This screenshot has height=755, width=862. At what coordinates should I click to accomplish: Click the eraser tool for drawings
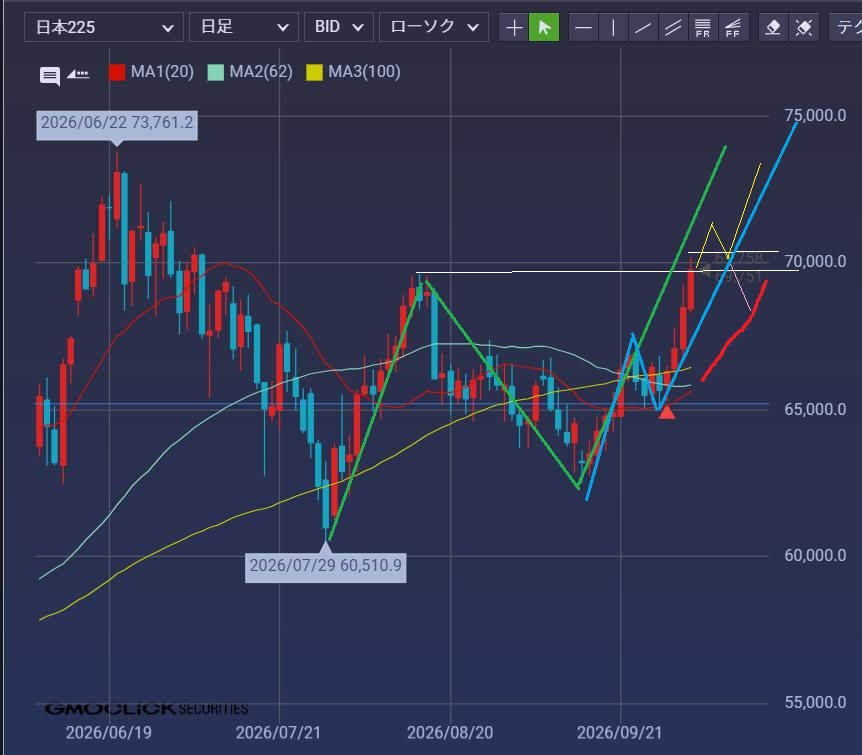tap(773, 27)
